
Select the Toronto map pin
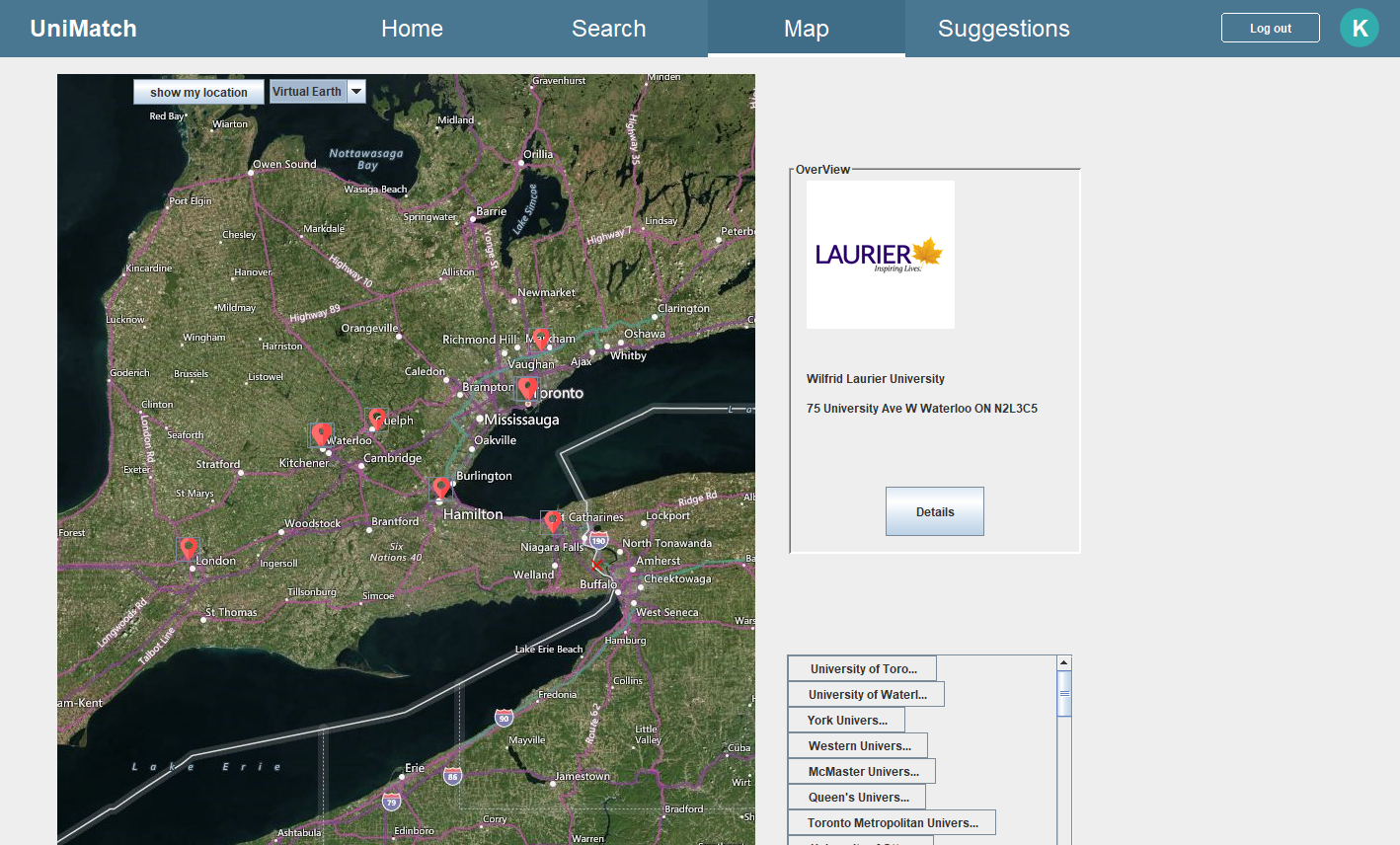coord(528,387)
